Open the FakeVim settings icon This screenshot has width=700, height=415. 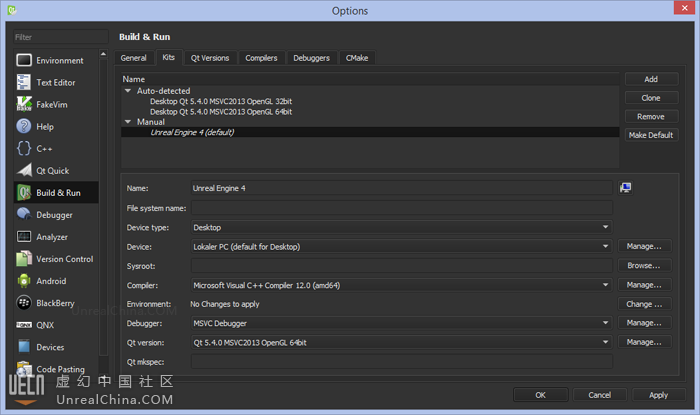tap(24, 104)
